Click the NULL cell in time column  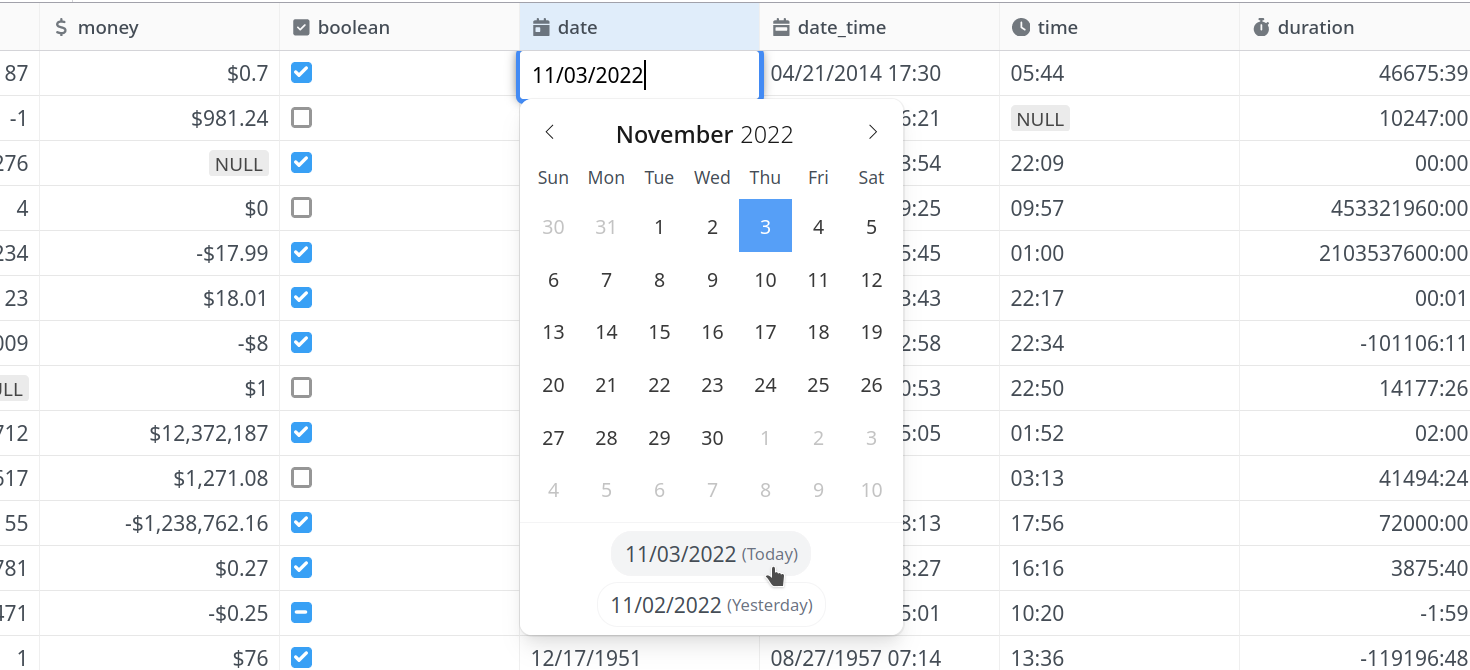[1040, 119]
